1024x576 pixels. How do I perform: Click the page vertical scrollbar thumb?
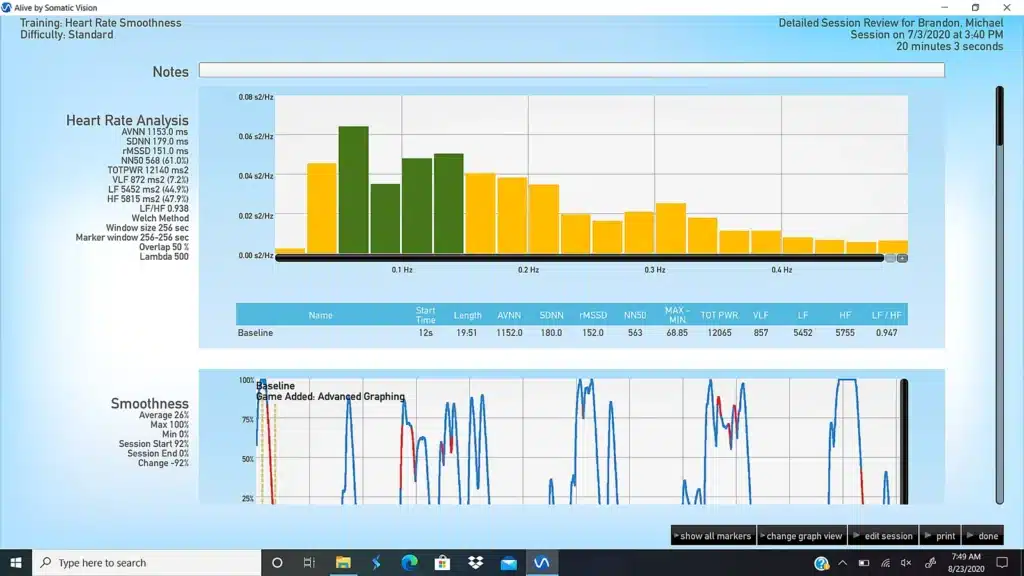(x=999, y=116)
